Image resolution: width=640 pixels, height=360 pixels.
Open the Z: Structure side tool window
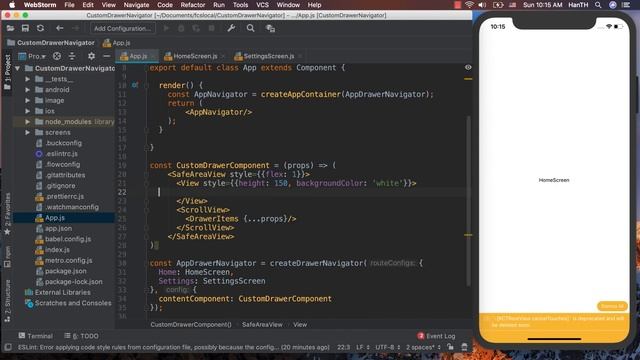click(7, 301)
